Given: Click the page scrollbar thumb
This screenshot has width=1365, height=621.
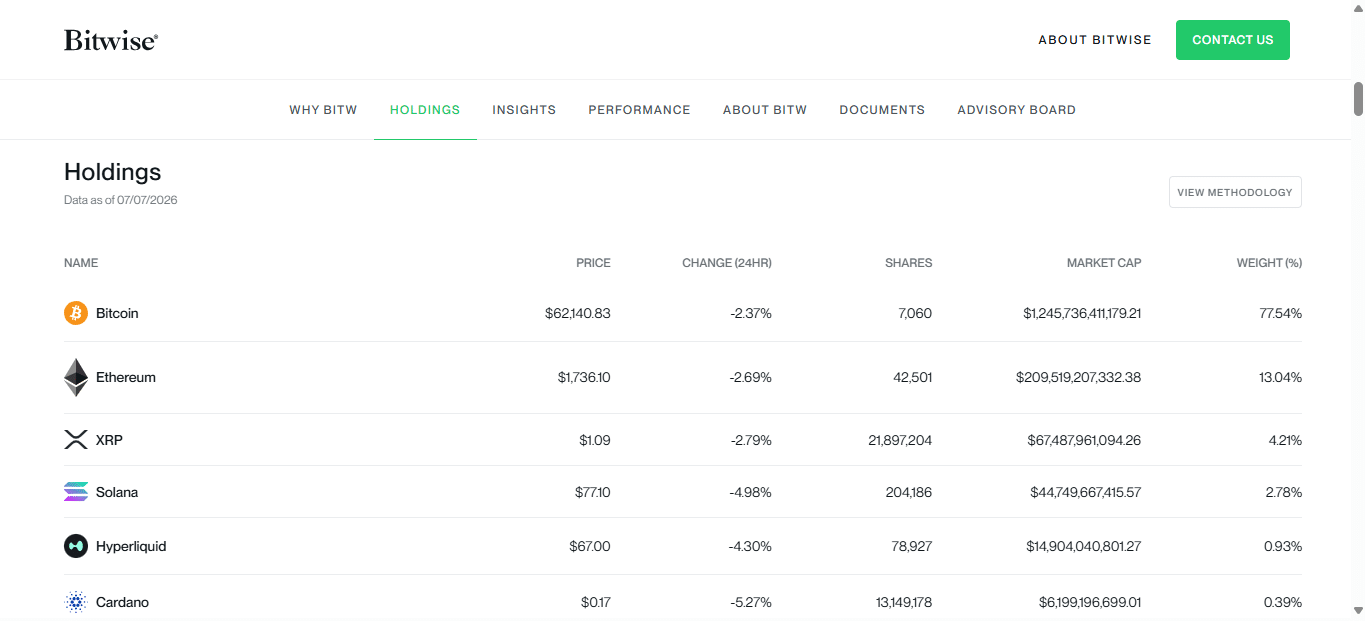Looking at the screenshot, I should (x=1358, y=98).
